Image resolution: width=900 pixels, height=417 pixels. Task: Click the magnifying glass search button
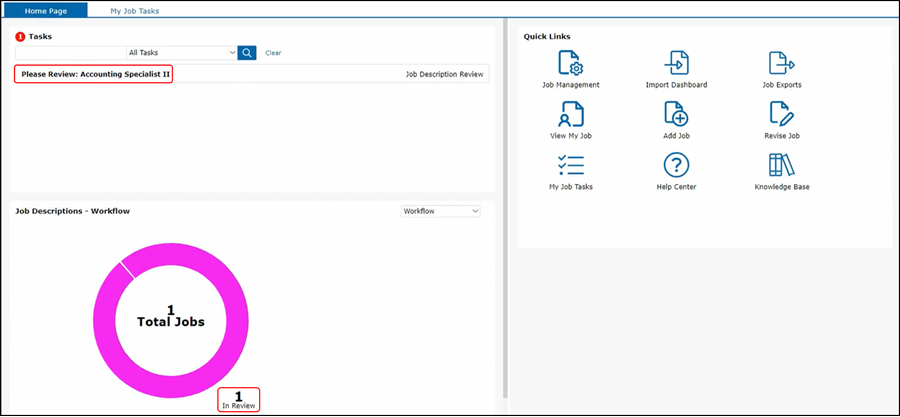pyautogui.click(x=247, y=52)
